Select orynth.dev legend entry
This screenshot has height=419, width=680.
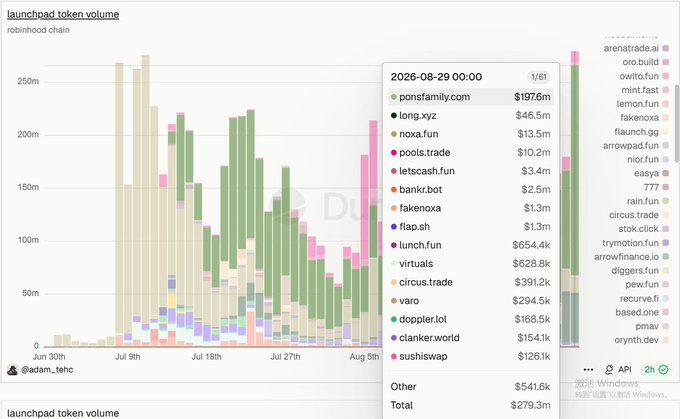(x=641, y=340)
